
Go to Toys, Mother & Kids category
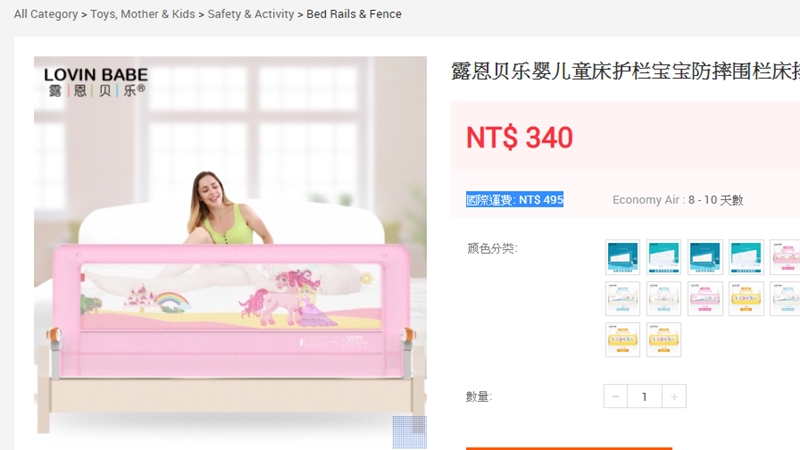(x=143, y=14)
